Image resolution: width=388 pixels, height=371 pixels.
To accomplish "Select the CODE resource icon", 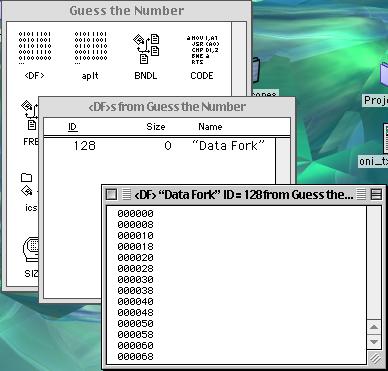I will (203, 49).
